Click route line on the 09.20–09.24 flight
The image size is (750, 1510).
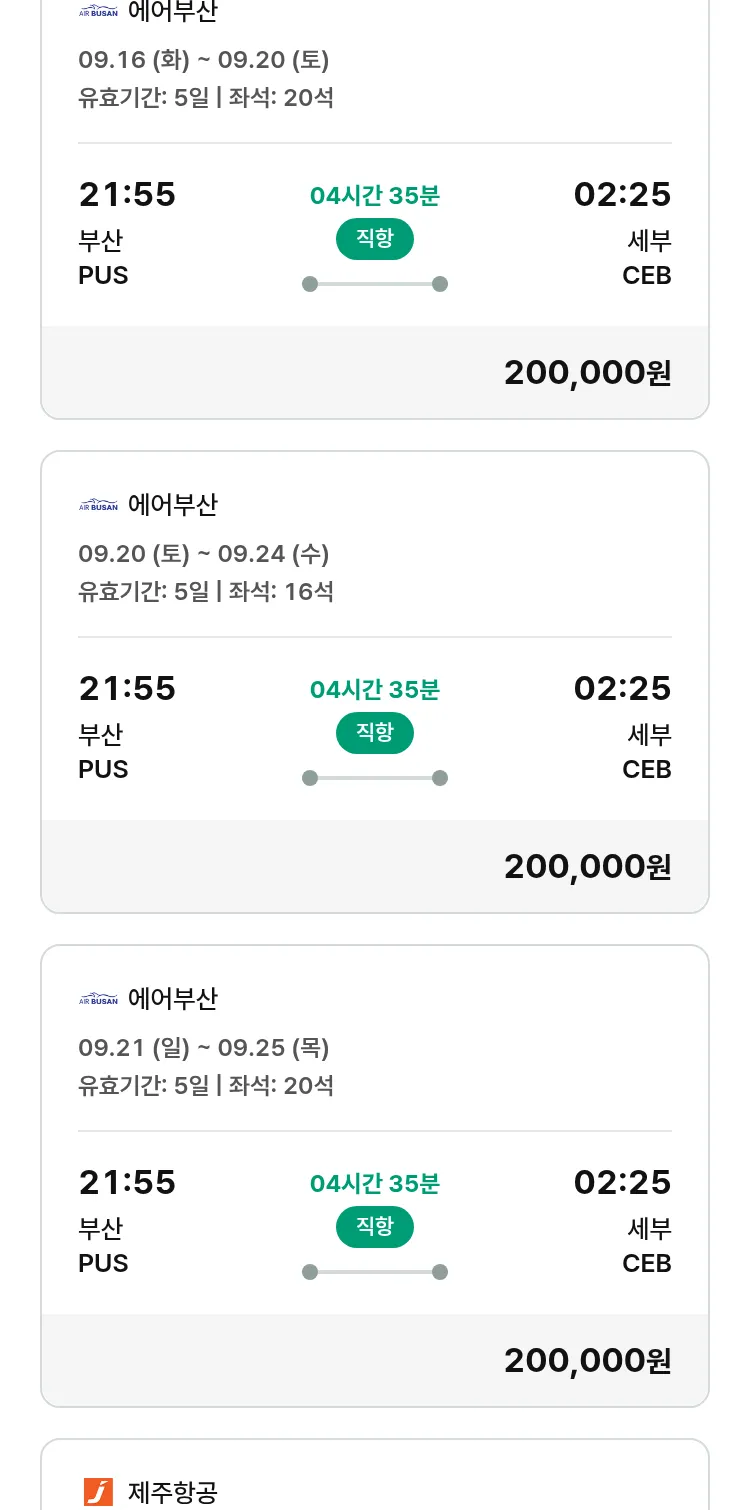click(x=374, y=778)
